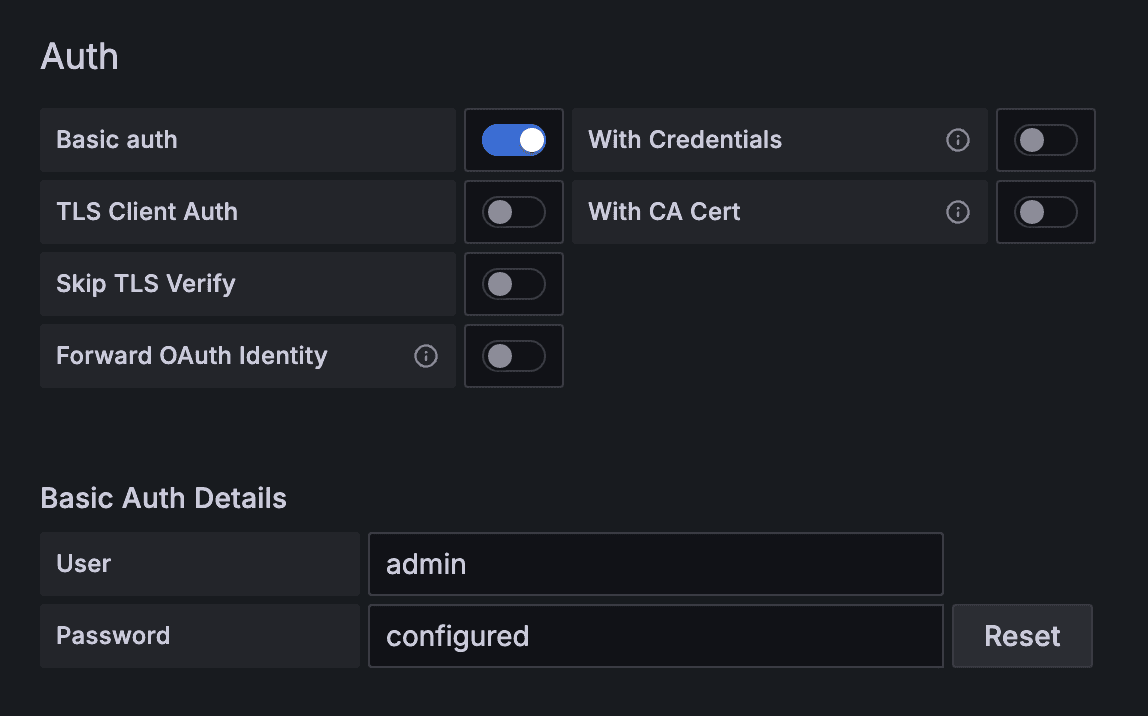The height and width of the screenshot is (716, 1148).
Task: Click the Forward OAuth Identity info icon
Action: coord(425,356)
